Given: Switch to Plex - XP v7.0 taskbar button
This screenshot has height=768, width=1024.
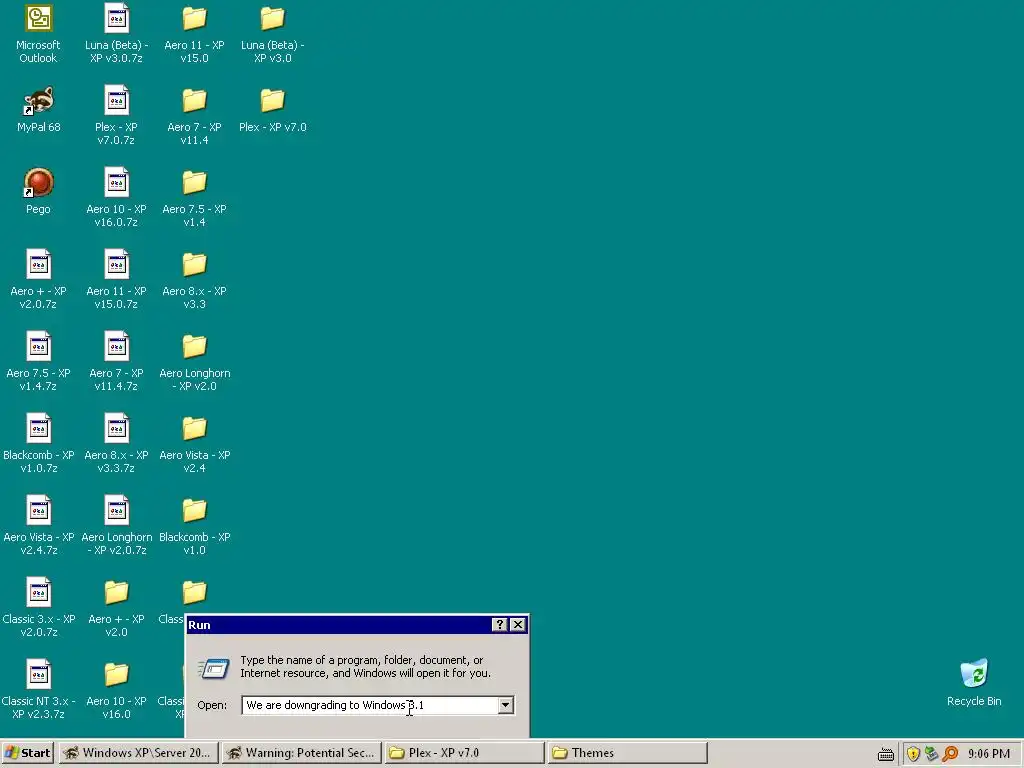Looking at the screenshot, I should point(464,753).
